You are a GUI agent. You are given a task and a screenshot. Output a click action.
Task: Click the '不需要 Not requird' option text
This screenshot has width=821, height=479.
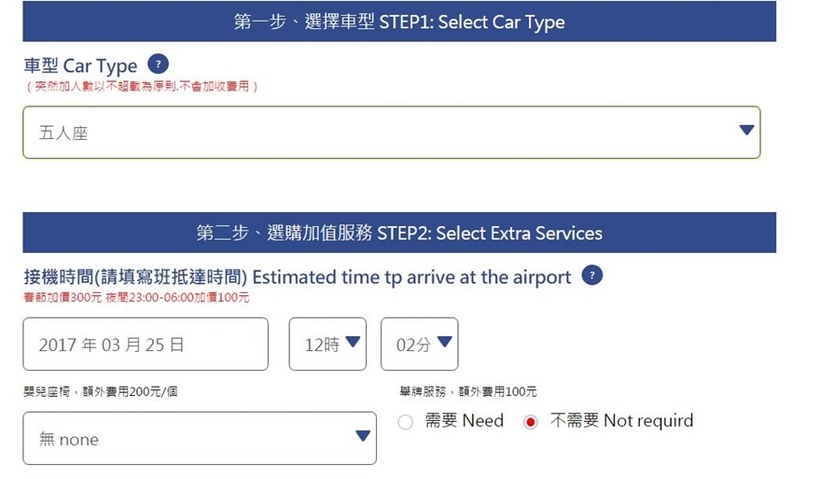(x=621, y=420)
